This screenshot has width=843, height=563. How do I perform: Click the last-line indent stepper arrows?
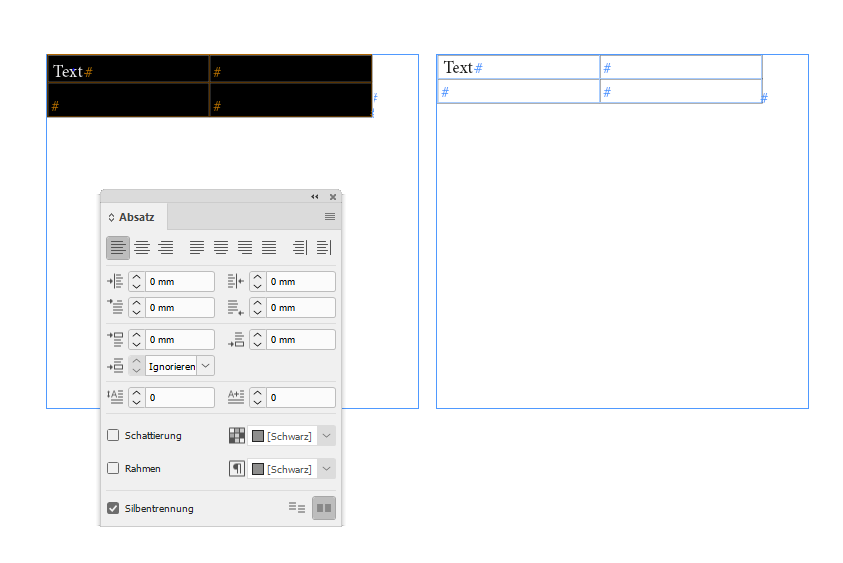click(x=258, y=308)
